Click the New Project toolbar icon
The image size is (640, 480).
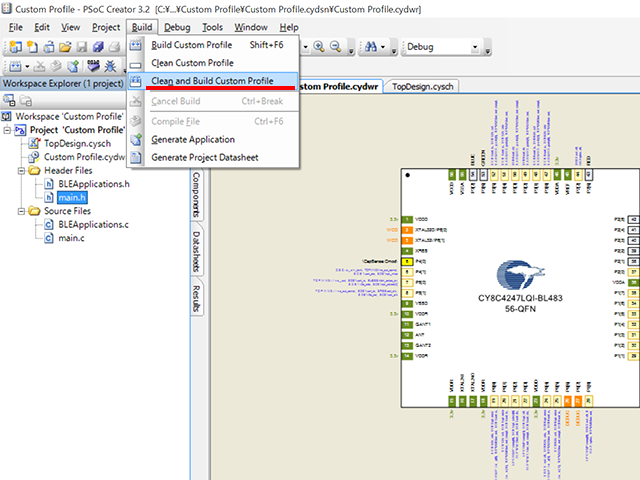[16, 47]
